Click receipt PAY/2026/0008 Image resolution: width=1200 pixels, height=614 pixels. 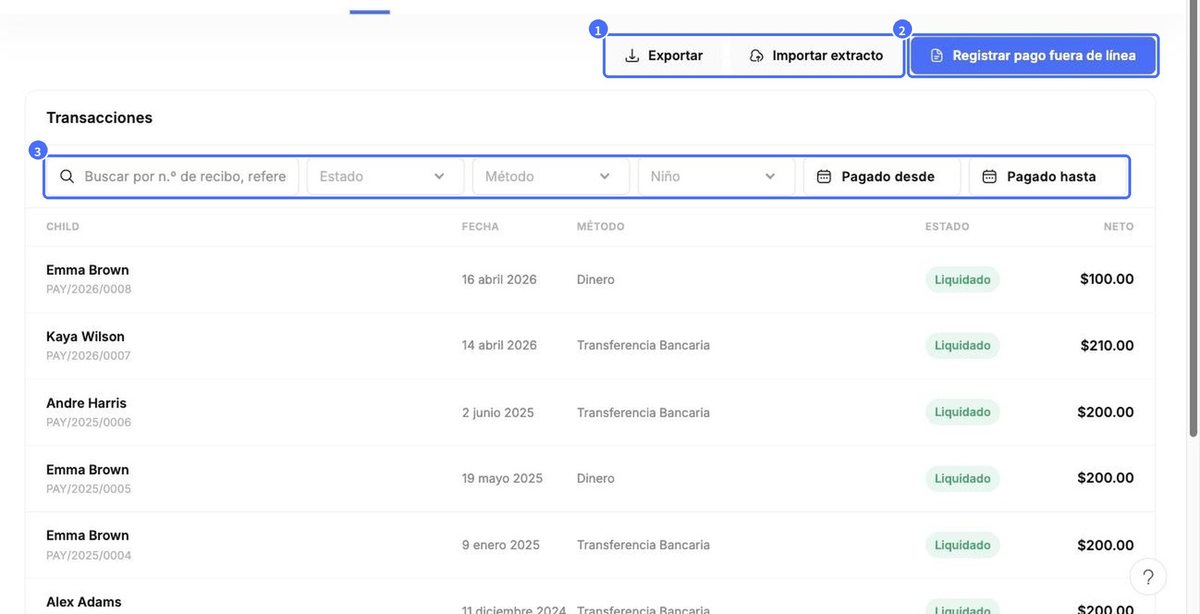(89, 289)
